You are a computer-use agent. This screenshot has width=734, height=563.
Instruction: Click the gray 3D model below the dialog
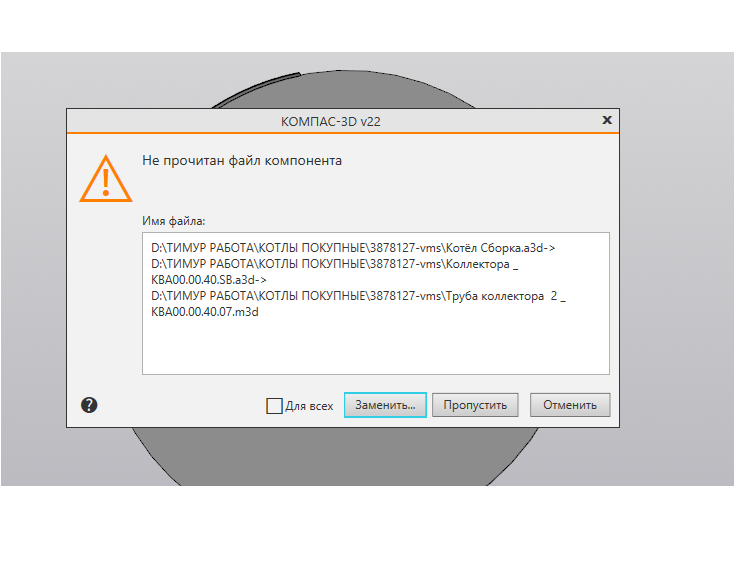335,456
